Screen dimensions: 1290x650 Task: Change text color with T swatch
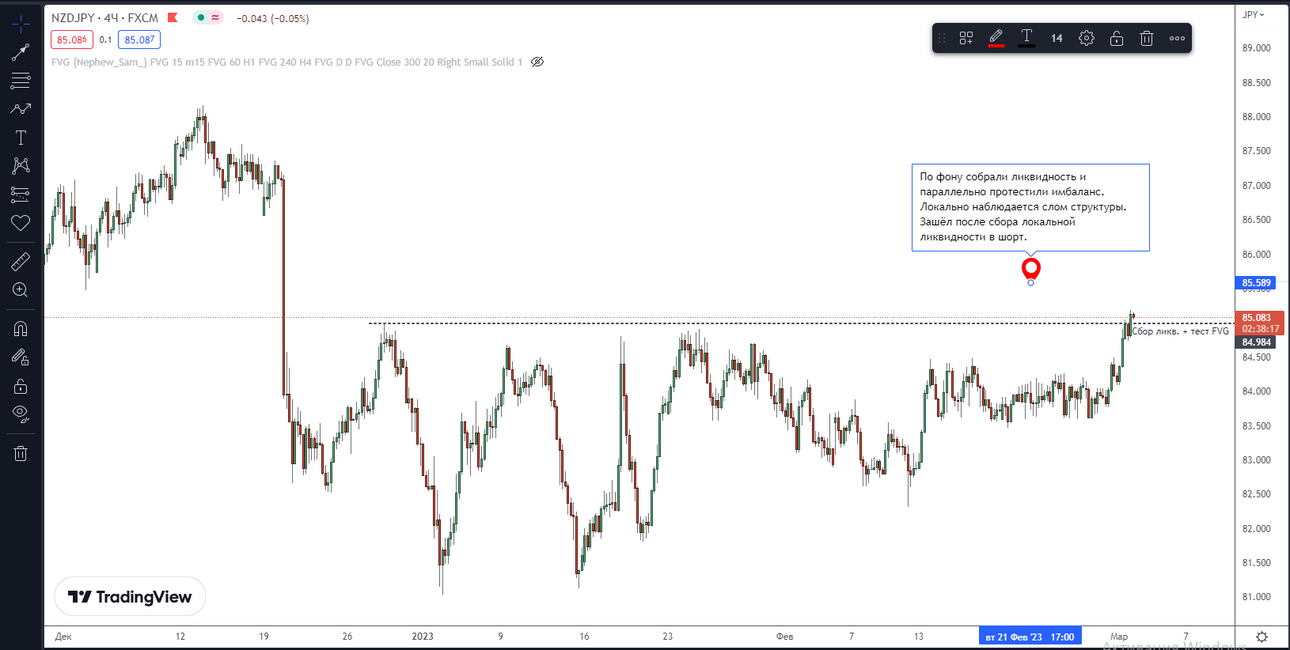[x=1026, y=38]
